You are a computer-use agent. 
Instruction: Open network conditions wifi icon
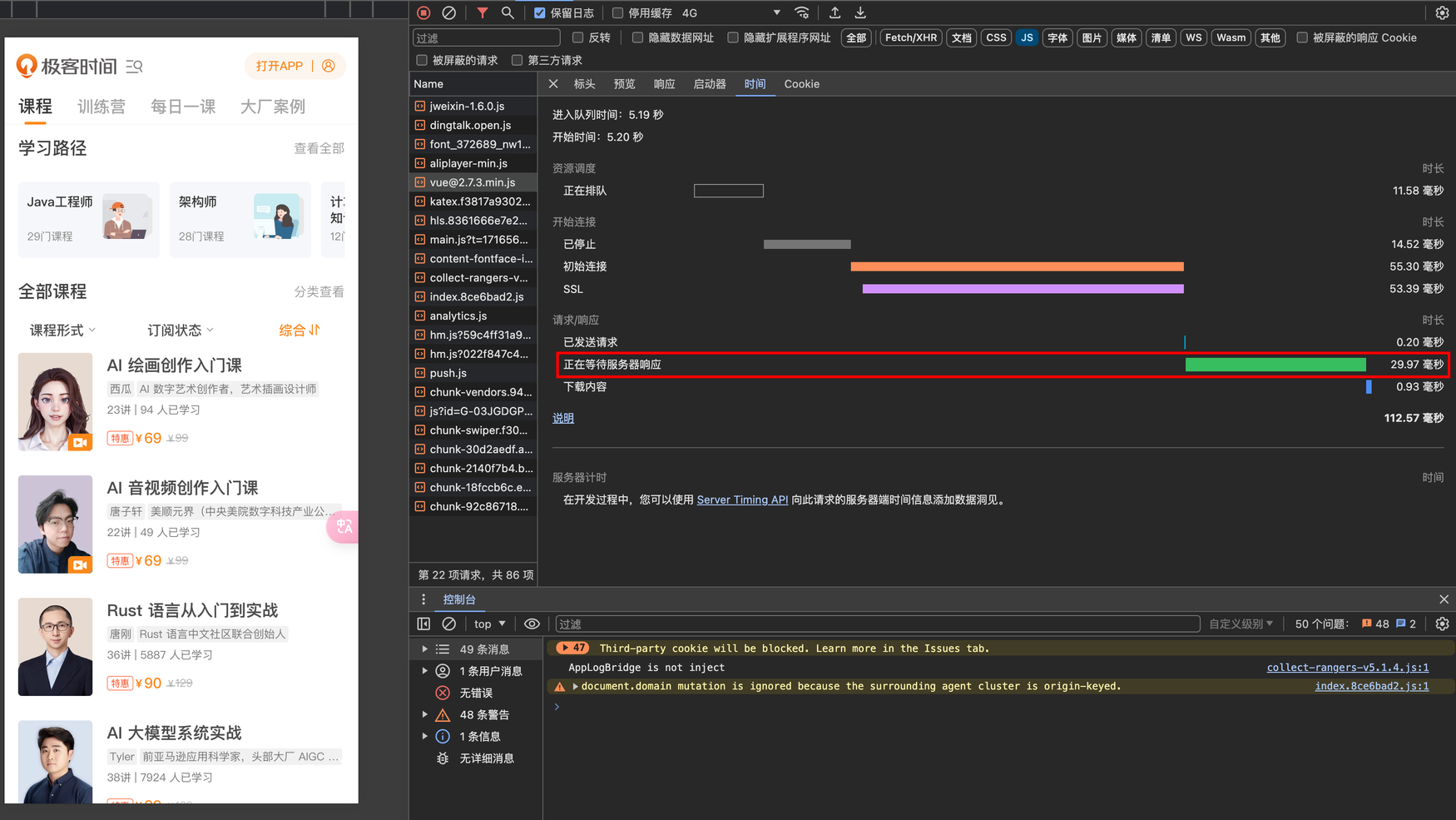coord(802,12)
